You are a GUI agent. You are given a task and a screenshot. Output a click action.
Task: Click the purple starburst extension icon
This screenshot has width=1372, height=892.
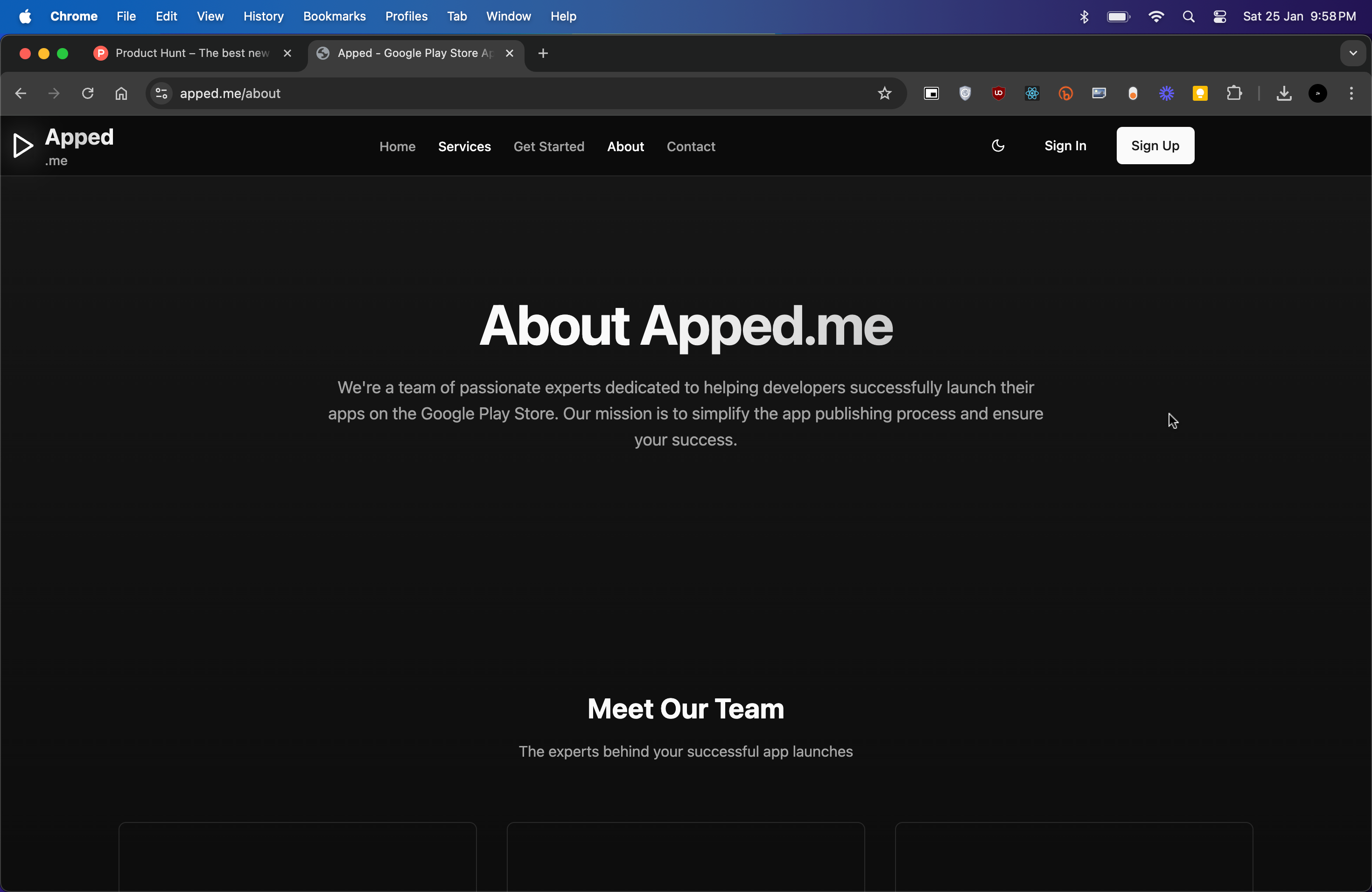(x=1166, y=93)
